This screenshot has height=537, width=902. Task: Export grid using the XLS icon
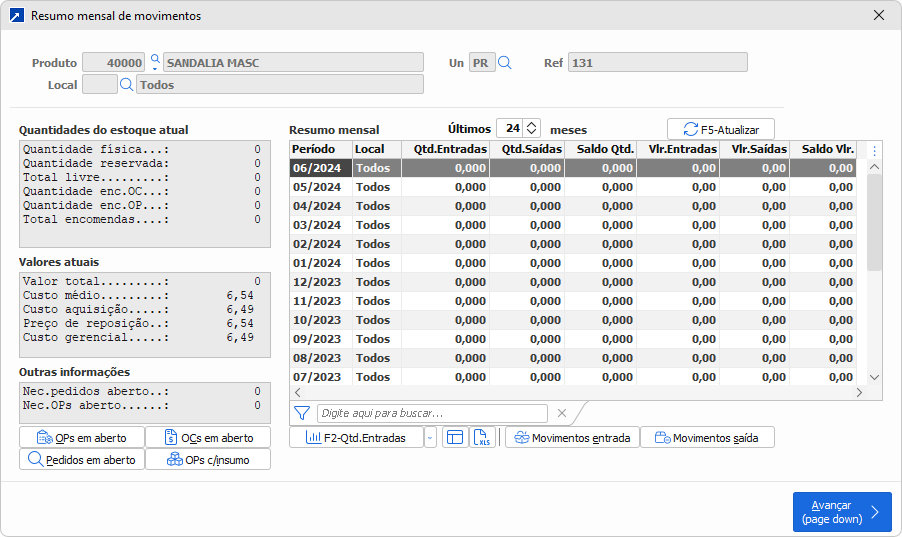coord(483,437)
